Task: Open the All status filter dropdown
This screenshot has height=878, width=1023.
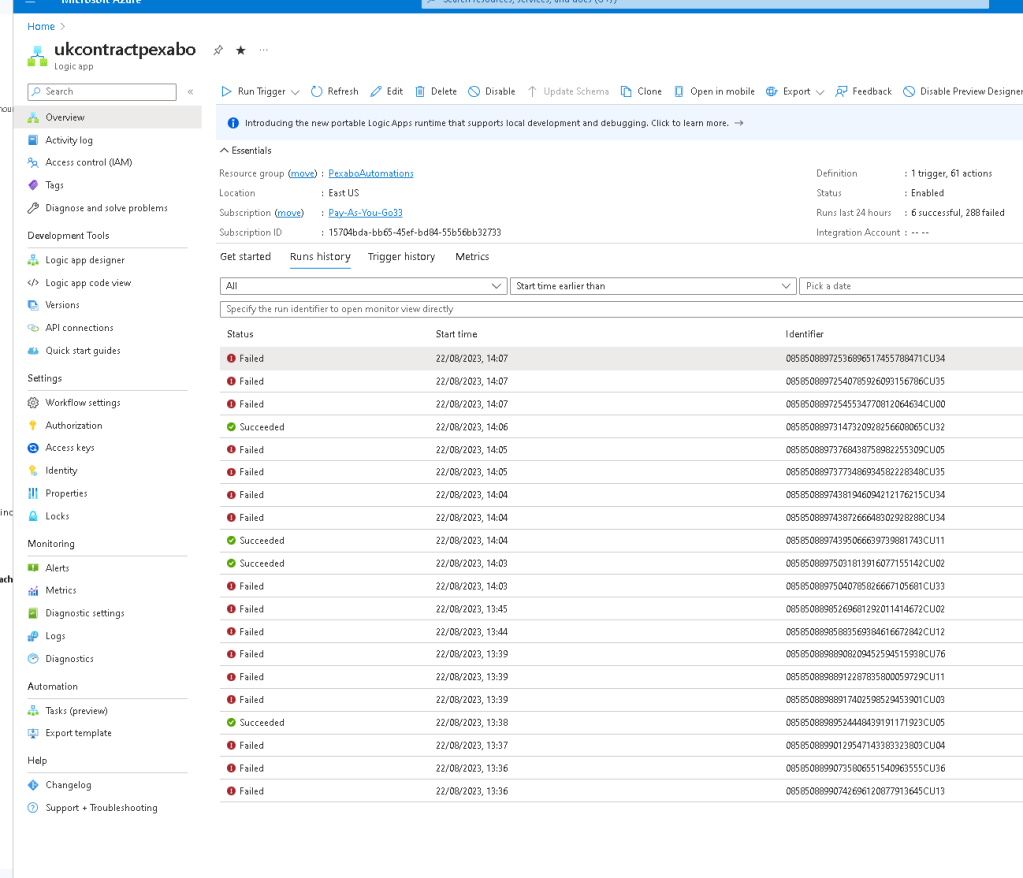Action: click(x=363, y=286)
